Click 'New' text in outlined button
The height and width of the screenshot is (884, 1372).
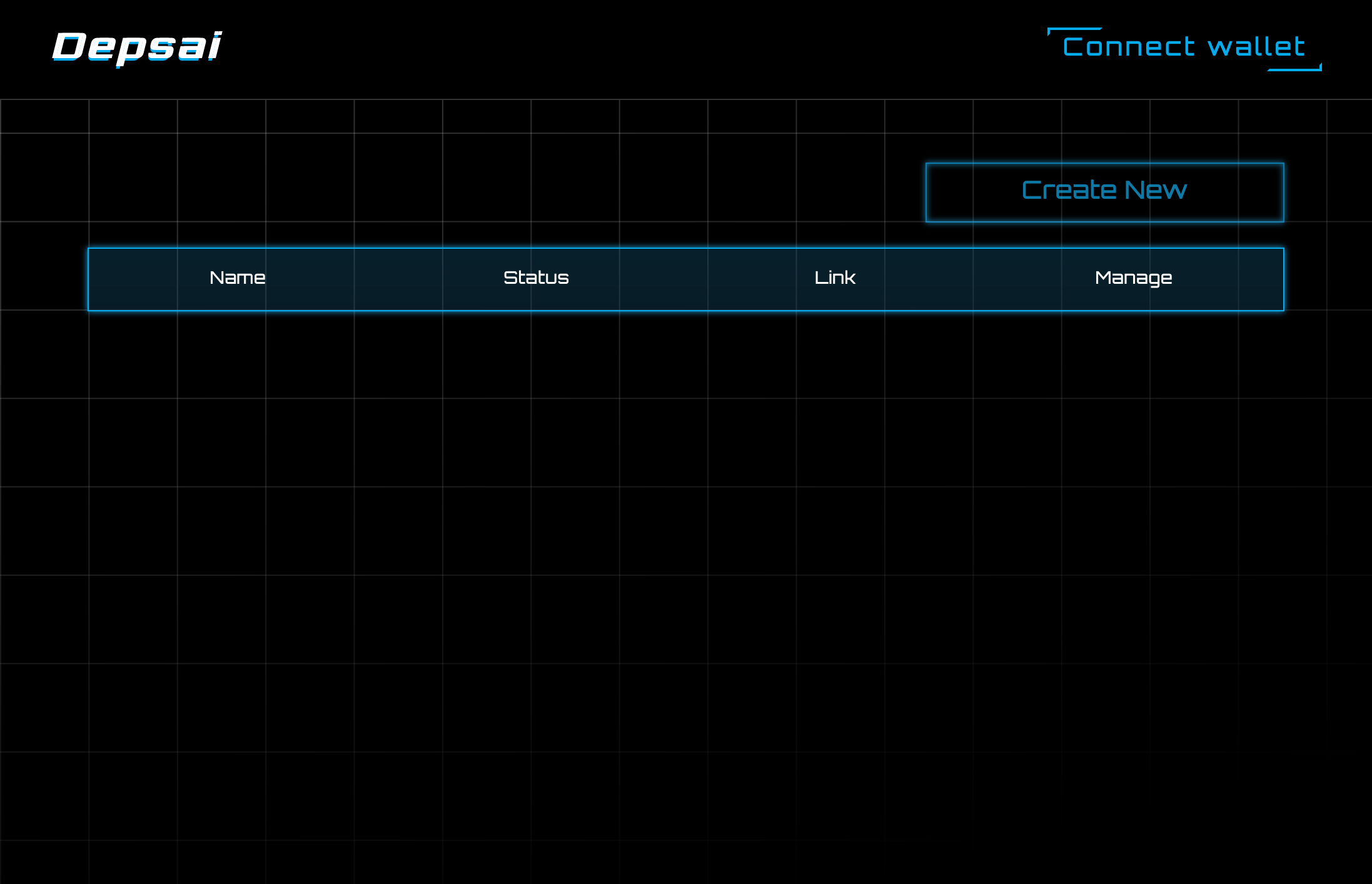click(x=1156, y=190)
